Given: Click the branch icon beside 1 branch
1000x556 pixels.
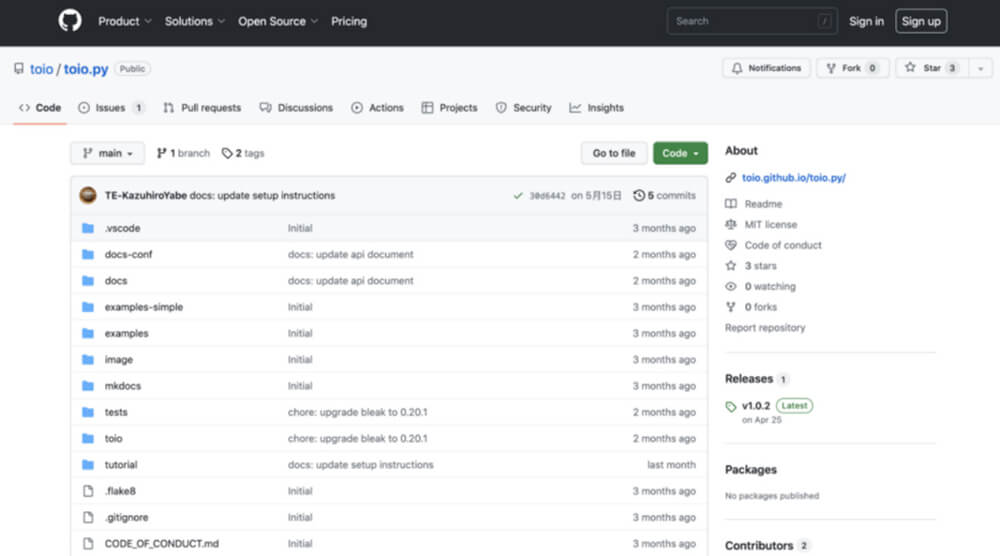Looking at the screenshot, I should pos(161,153).
